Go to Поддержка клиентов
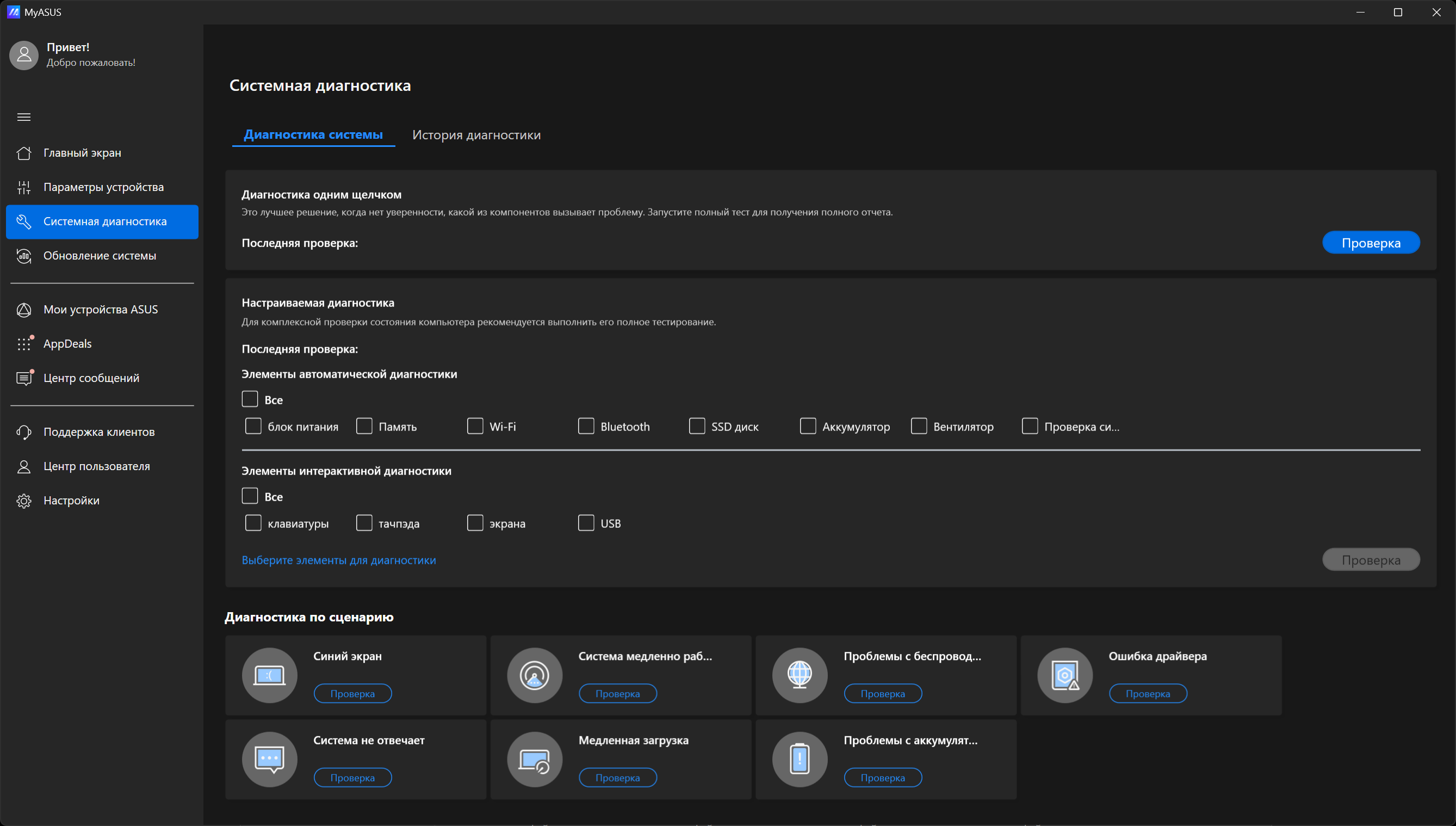1456x826 pixels. point(102,432)
